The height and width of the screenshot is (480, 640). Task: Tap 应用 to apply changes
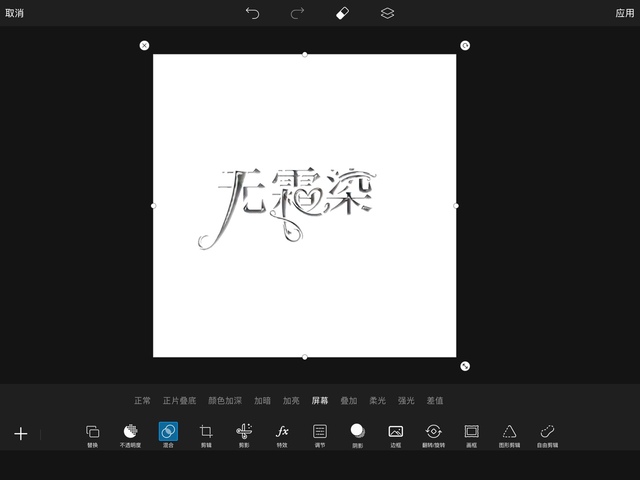point(624,13)
